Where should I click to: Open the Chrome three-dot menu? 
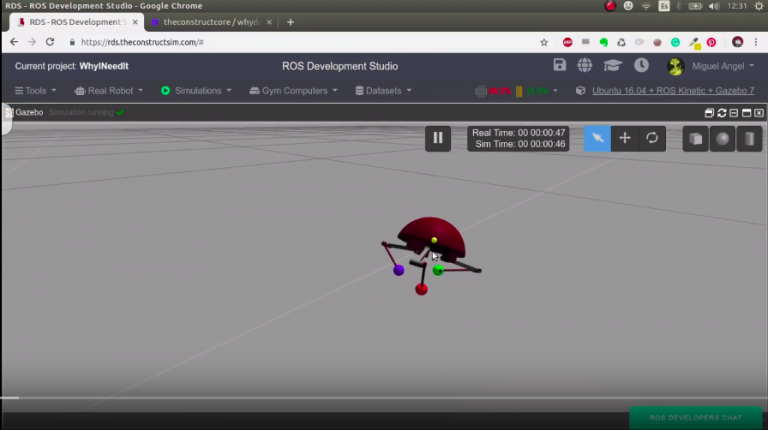click(756, 43)
